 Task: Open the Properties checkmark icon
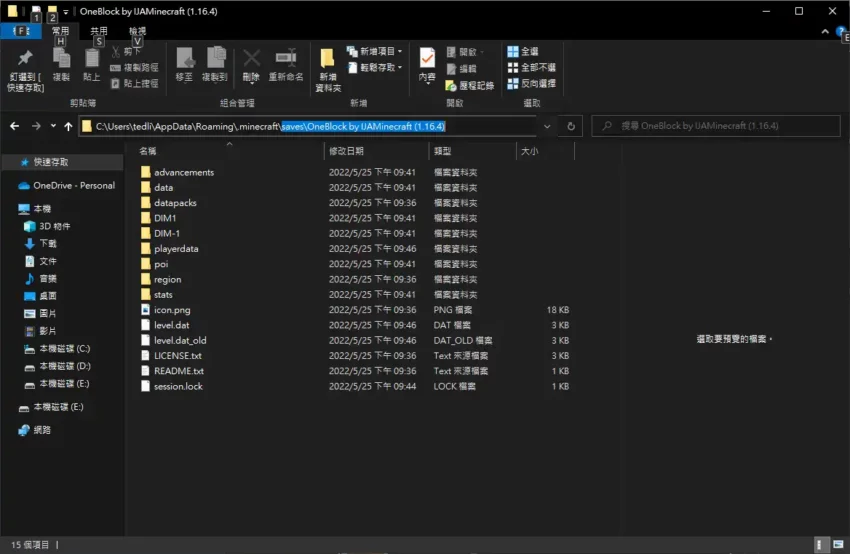tap(427, 58)
